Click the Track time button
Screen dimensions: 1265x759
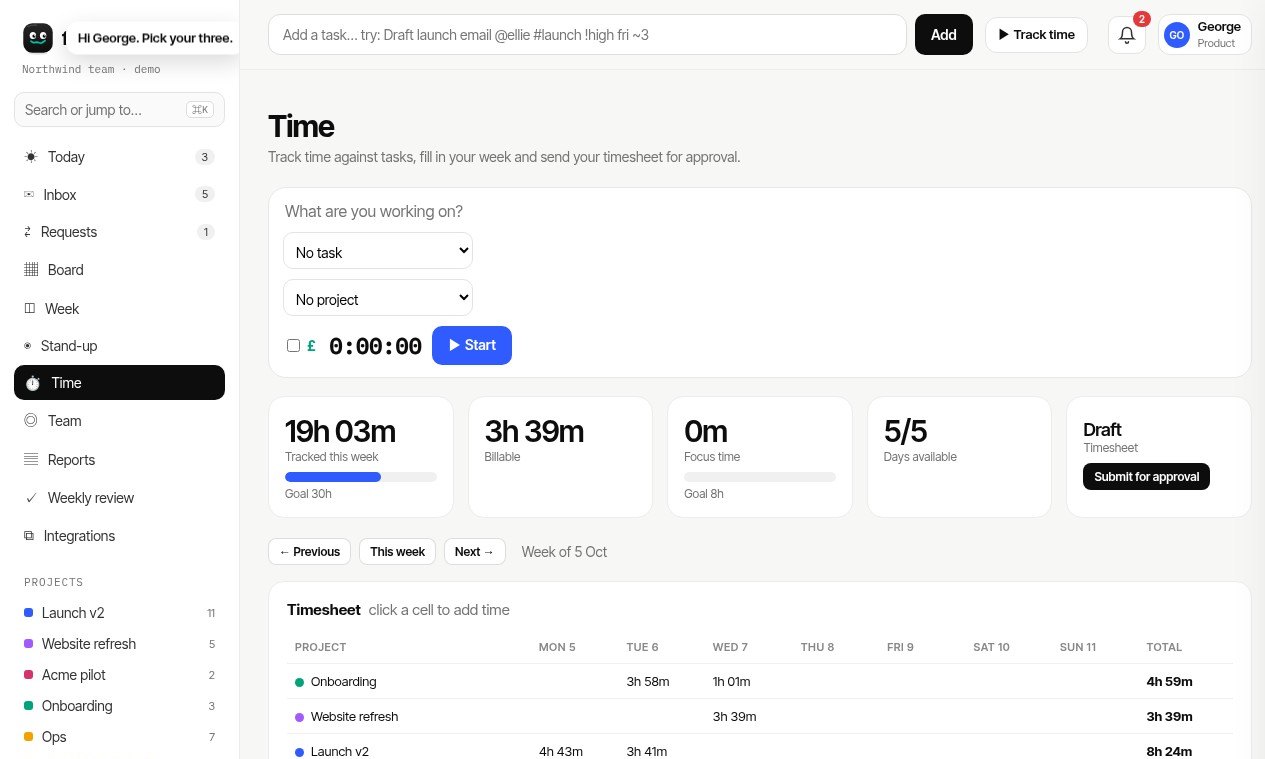(1036, 35)
